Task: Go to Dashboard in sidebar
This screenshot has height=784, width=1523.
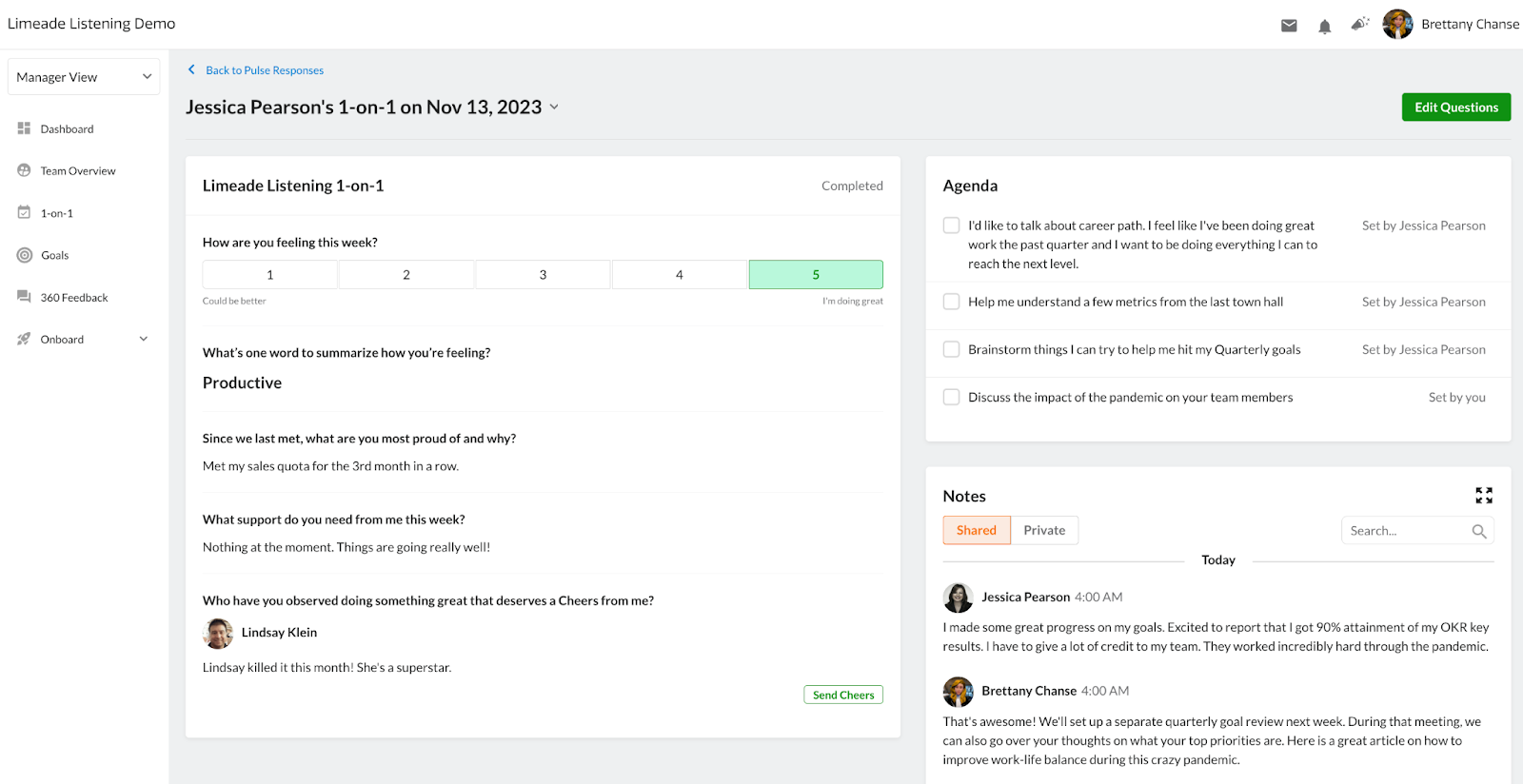Action: [x=67, y=128]
